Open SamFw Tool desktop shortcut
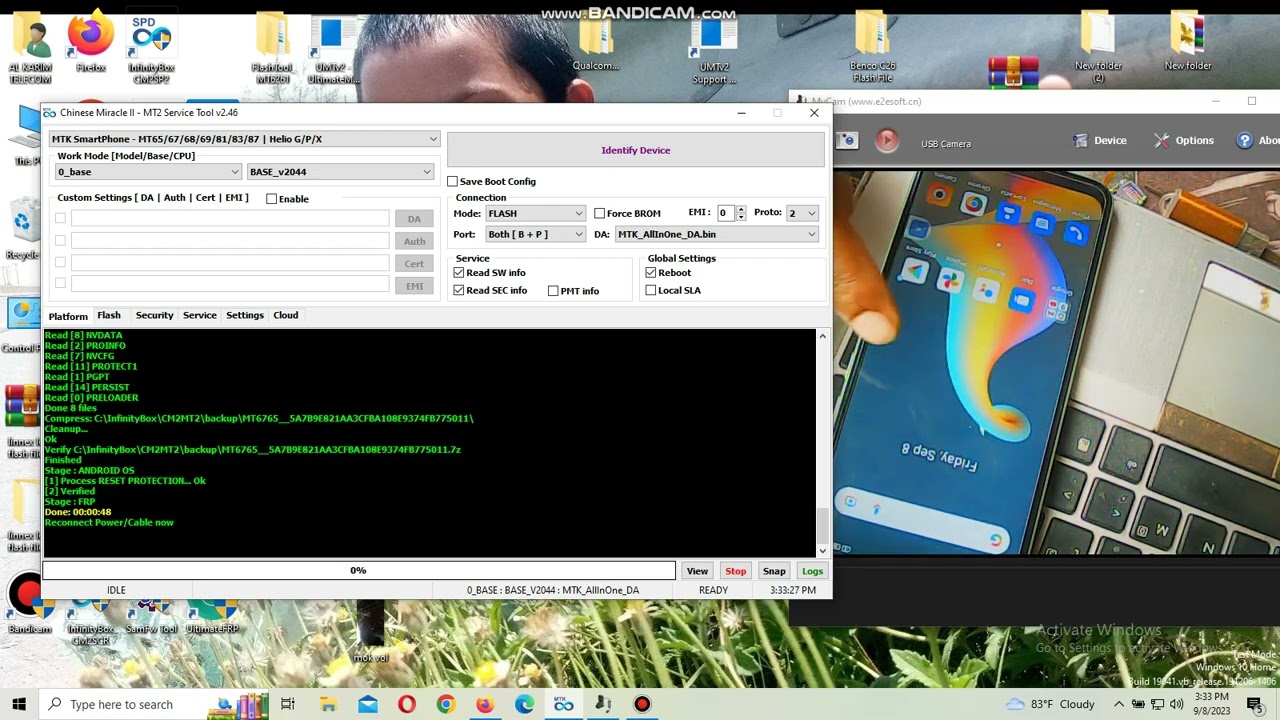 click(x=151, y=615)
